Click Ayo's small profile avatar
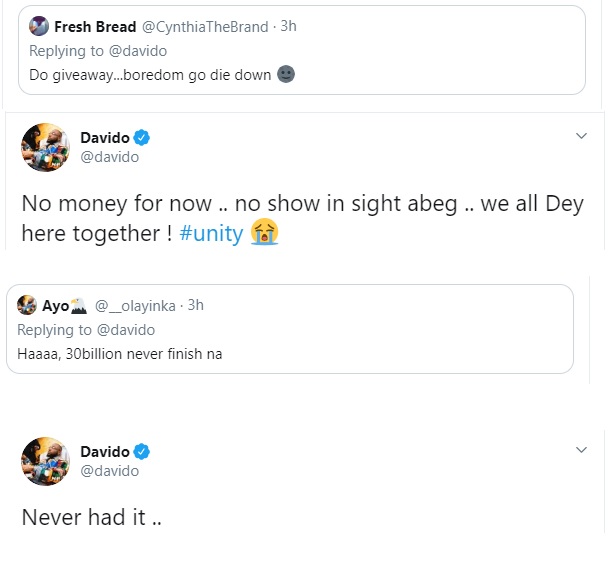610x570 pixels. [26, 307]
